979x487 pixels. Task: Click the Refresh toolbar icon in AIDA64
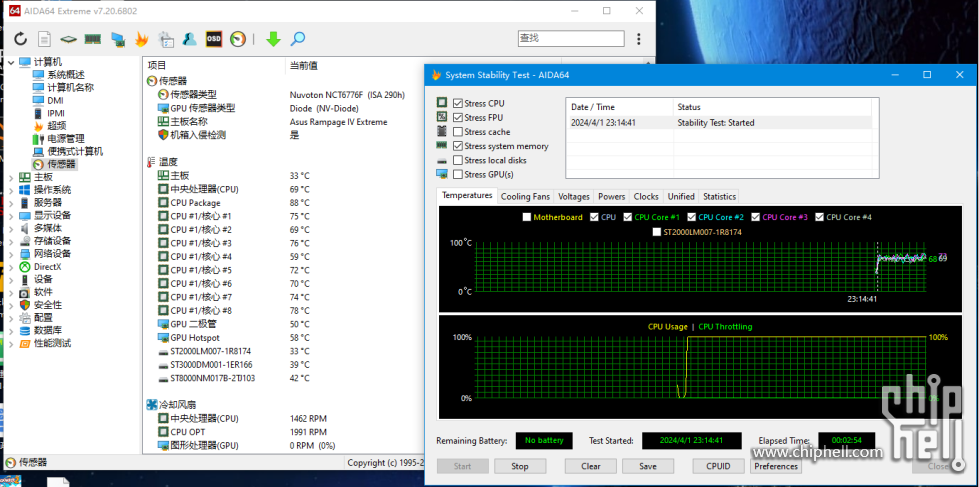click(x=21, y=39)
